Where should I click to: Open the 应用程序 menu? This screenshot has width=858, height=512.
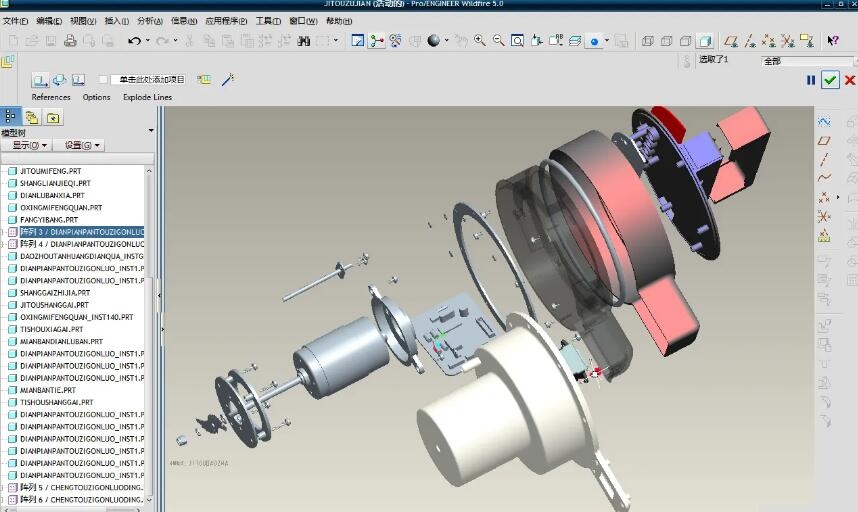coord(226,21)
